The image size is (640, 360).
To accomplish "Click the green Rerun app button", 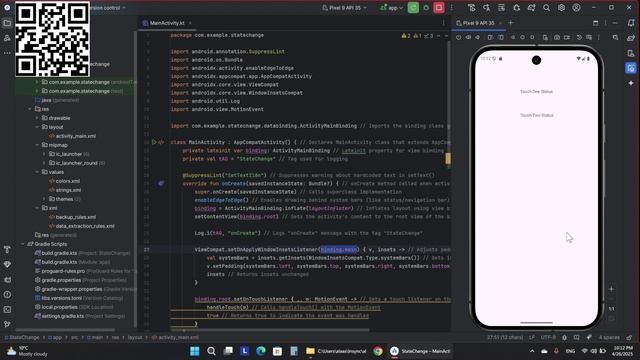I will [x=413, y=8].
